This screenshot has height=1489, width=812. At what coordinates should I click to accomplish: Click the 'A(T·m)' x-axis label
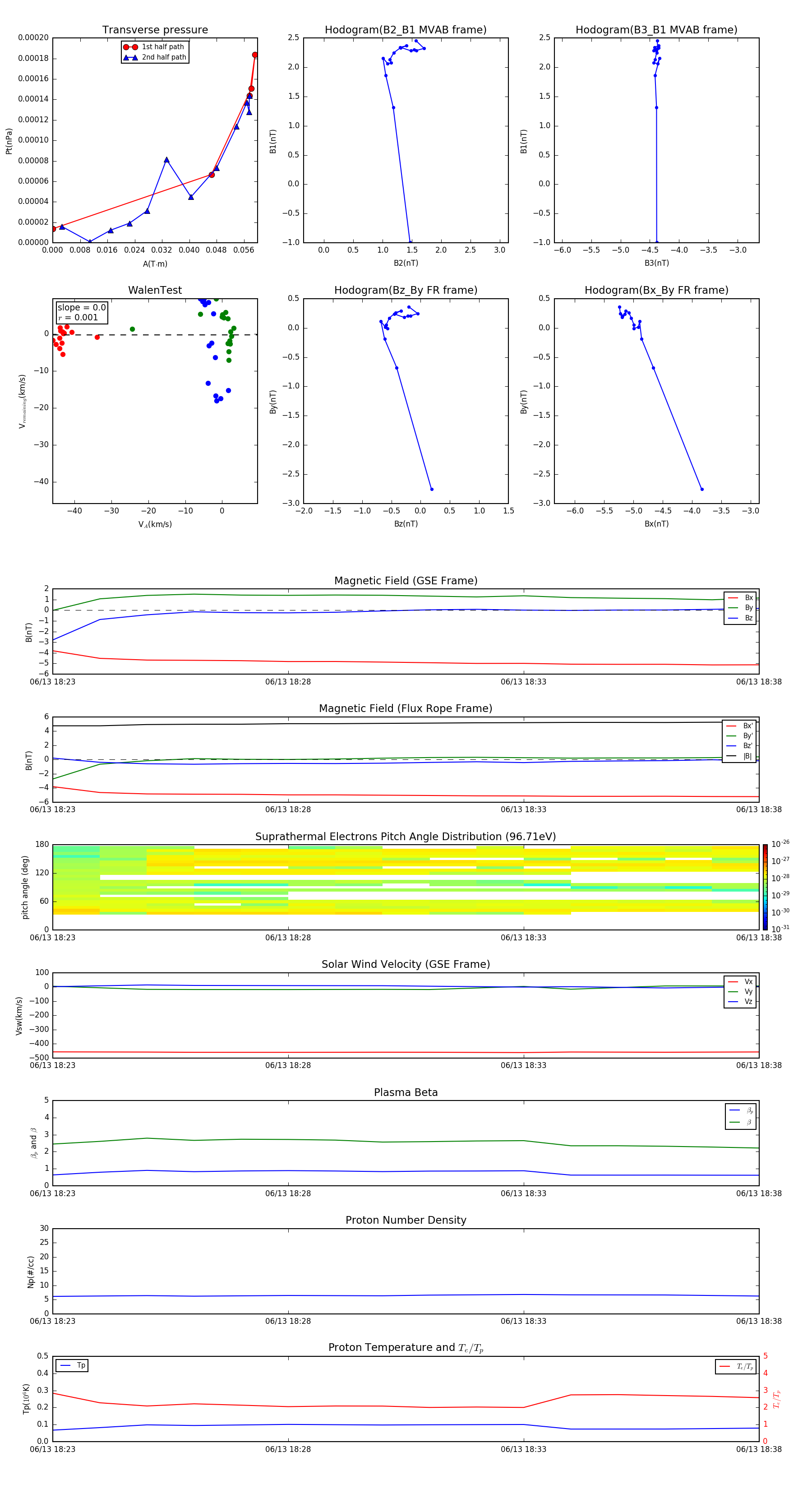point(155,264)
